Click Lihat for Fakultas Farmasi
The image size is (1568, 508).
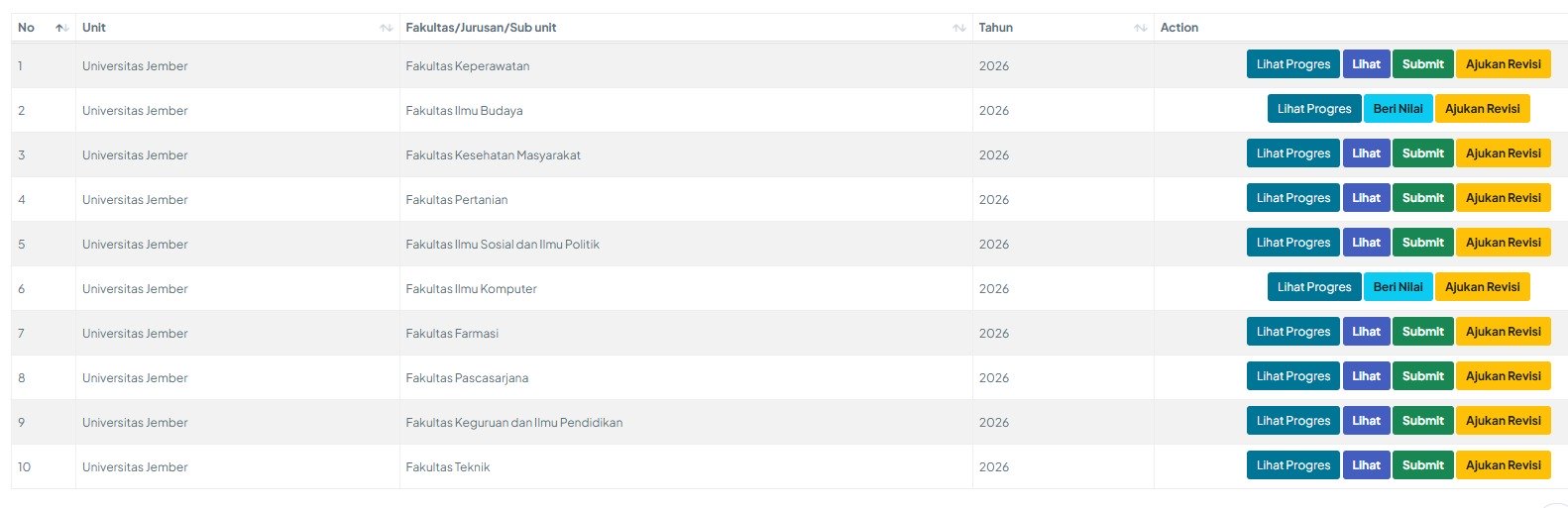[1366, 332]
